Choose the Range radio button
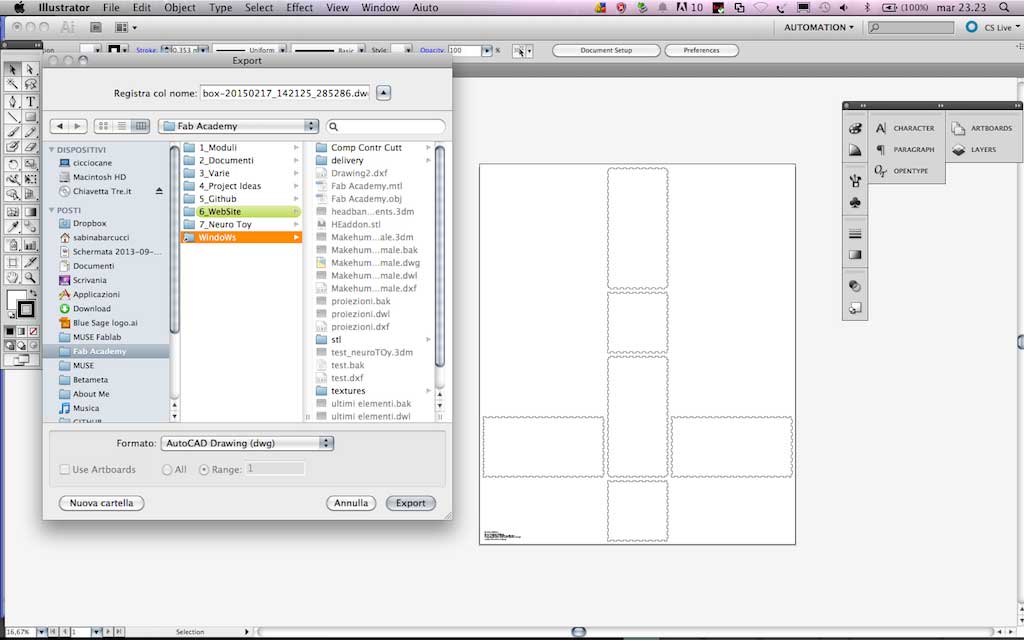The height and width of the screenshot is (640, 1024). [x=204, y=470]
